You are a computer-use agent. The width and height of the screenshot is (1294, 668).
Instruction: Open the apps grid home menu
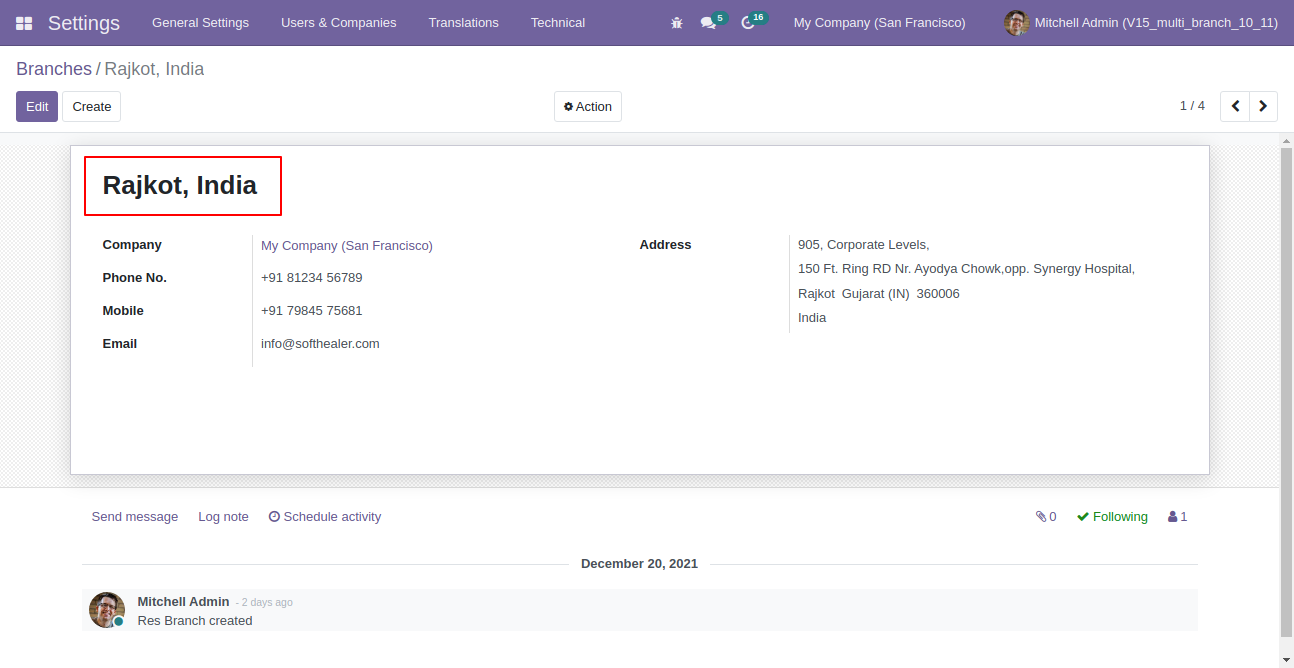click(24, 23)
